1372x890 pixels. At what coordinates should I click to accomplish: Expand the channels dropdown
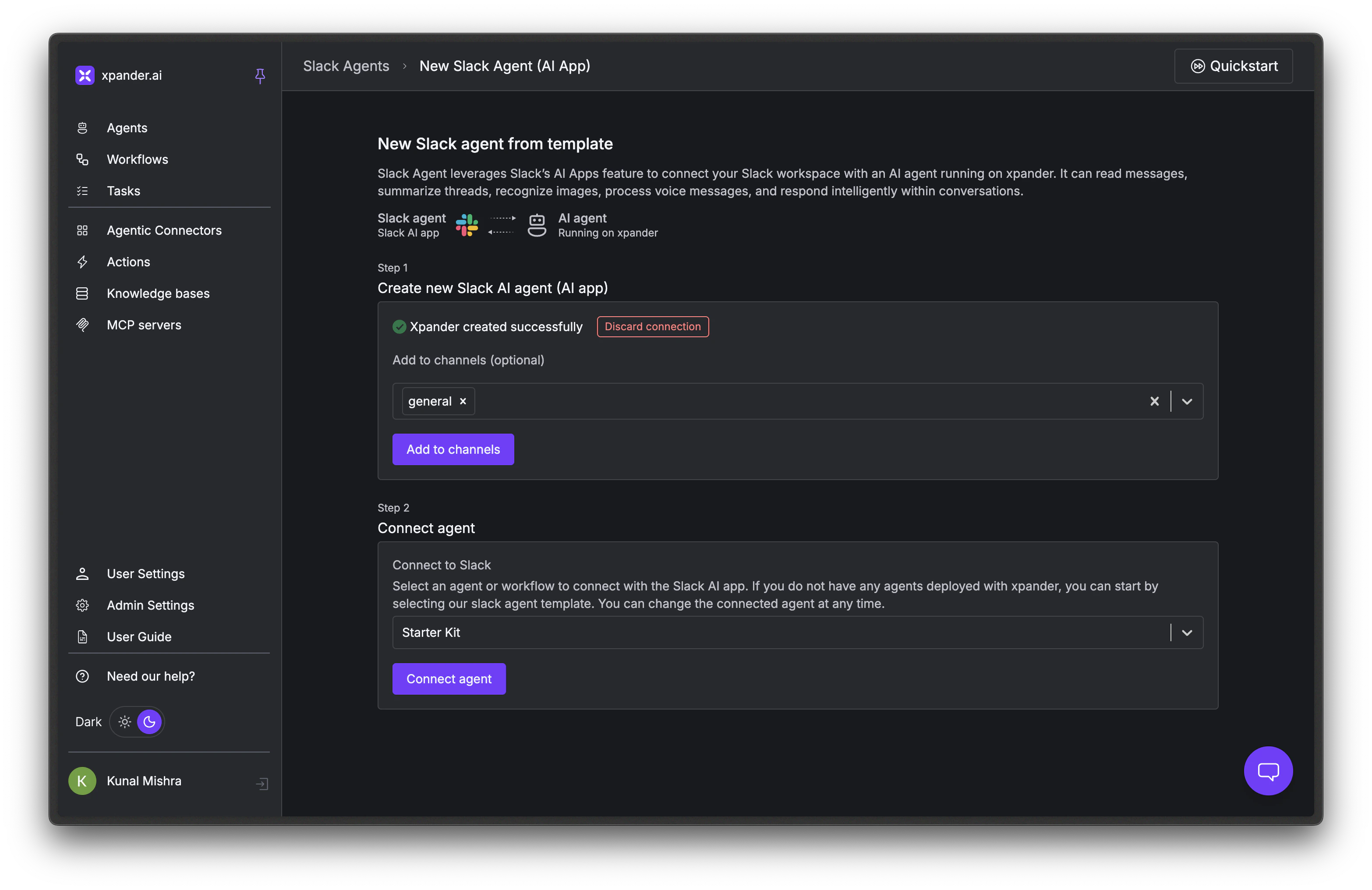(1187, 401)
